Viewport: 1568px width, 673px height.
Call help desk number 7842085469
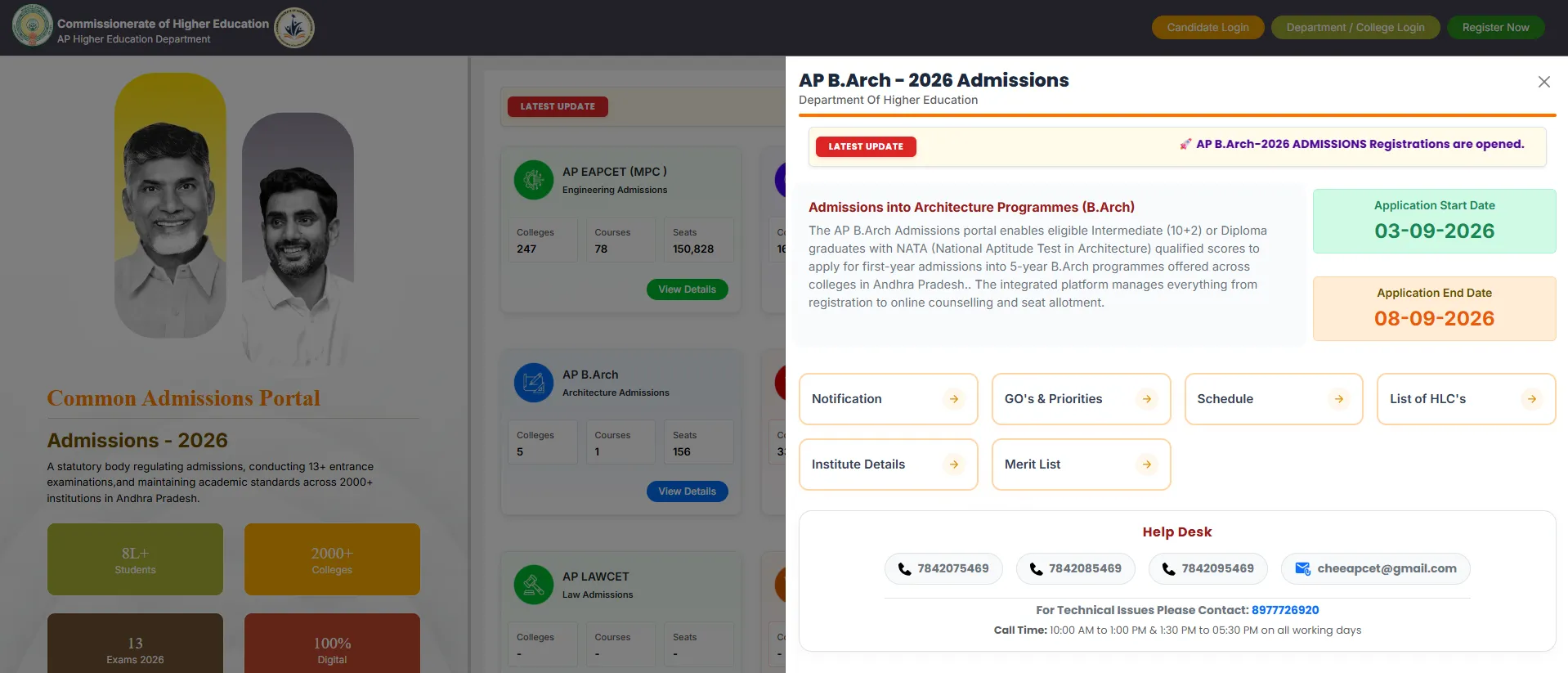tap(1075, 568)
